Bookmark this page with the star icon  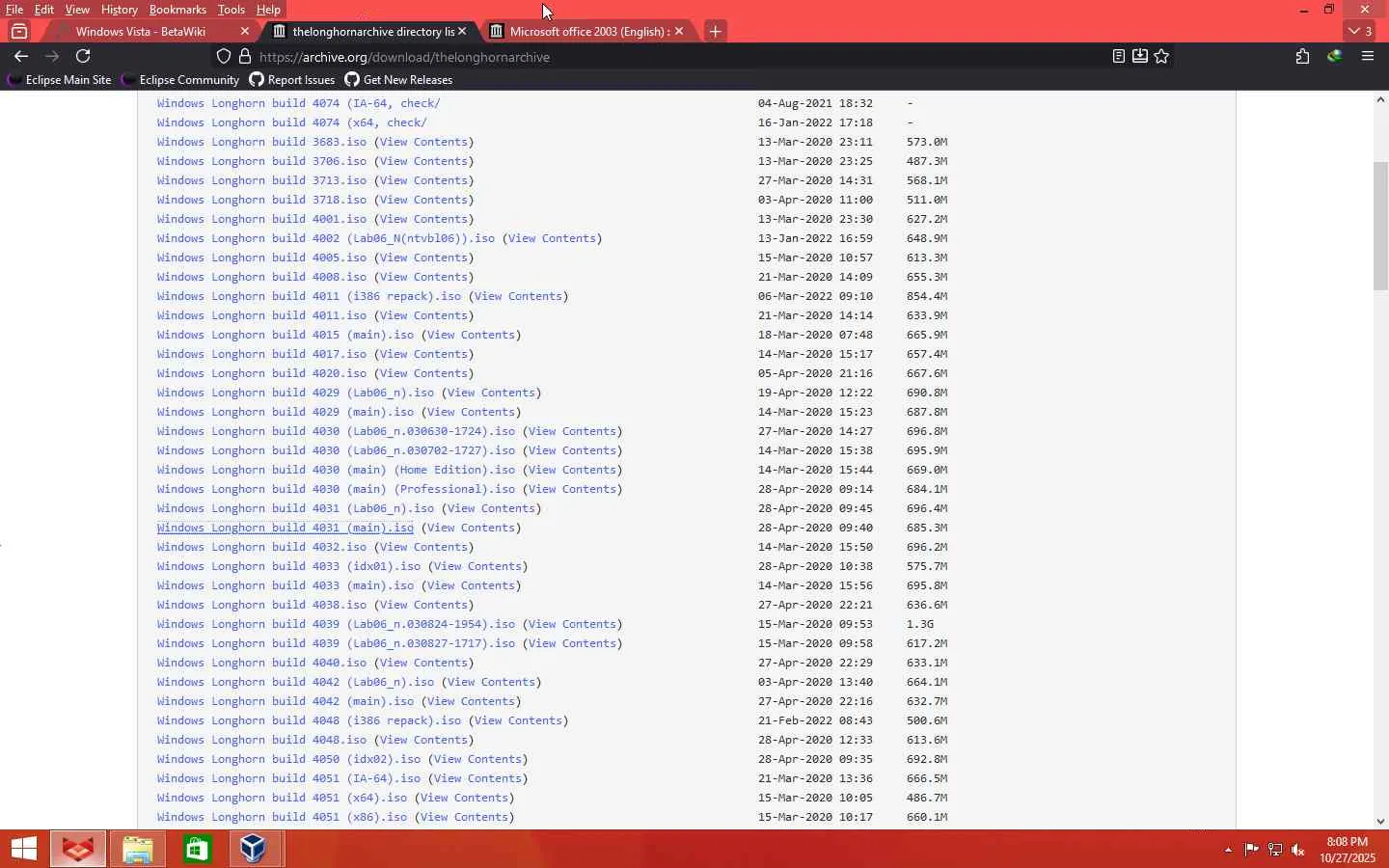coord(1162,56)
